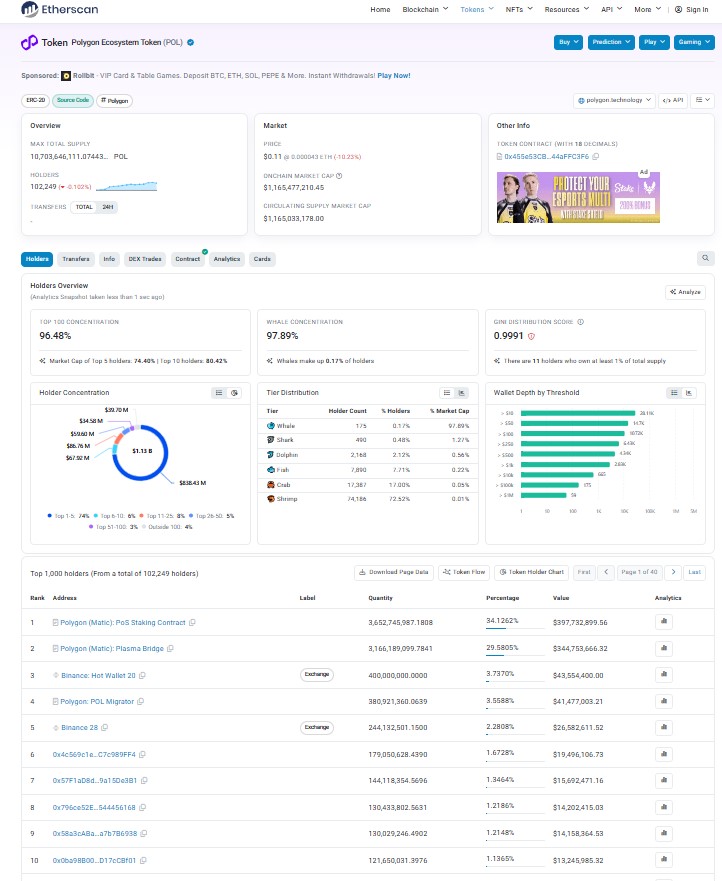Image resolution: width=722 pixels, height=881 pixels.
Task: Switch Tier Distribution to list view
Action: pos(447,393)
